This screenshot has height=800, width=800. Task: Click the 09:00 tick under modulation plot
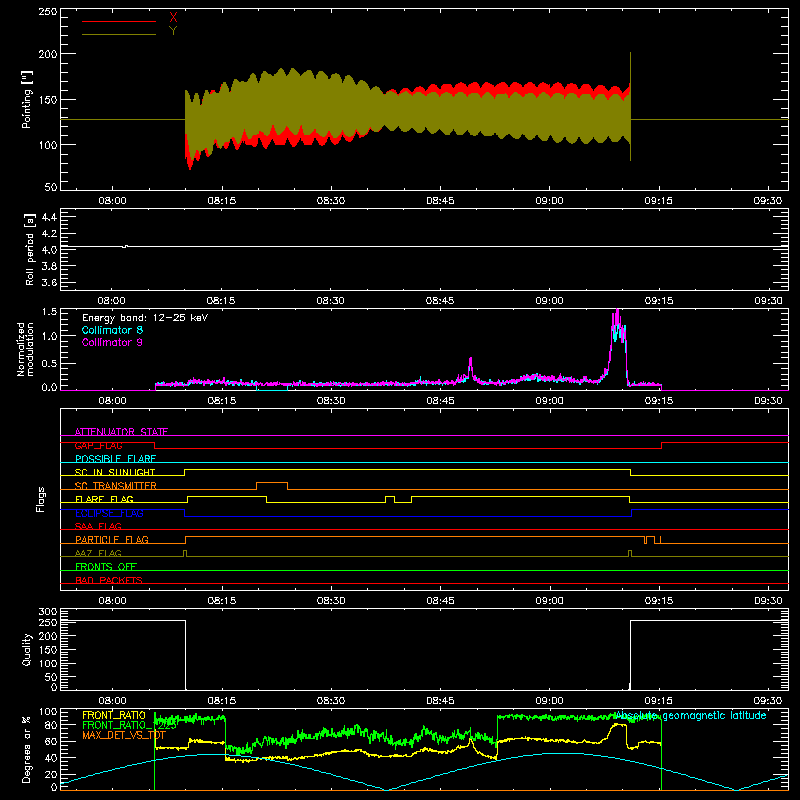pyautogui.click(x=549, y=401)
